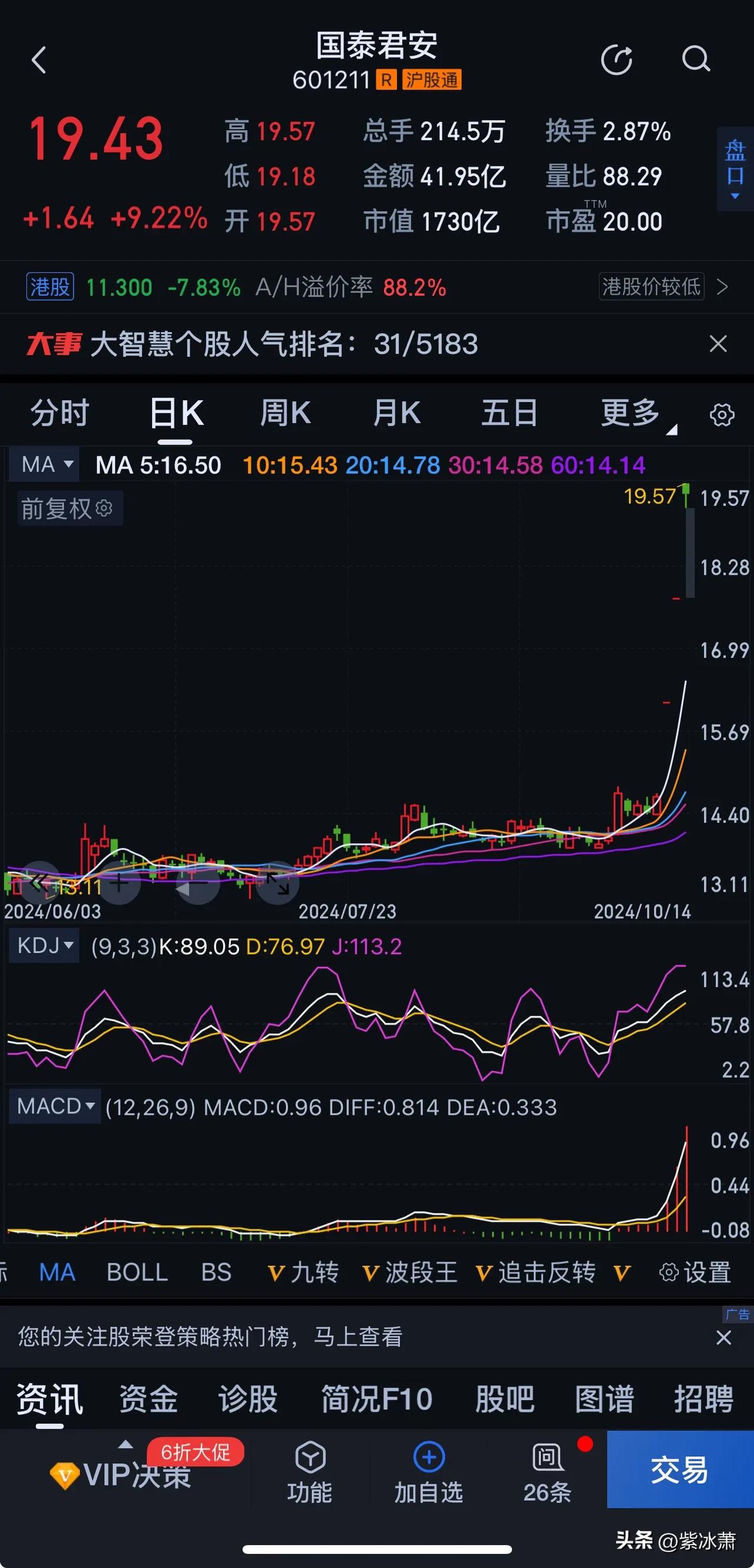The height and width of the screenshot is (1568, 754).
Task: Open the 您的关注股荣登策略热门榜 notice
Action: [210, 1337]
